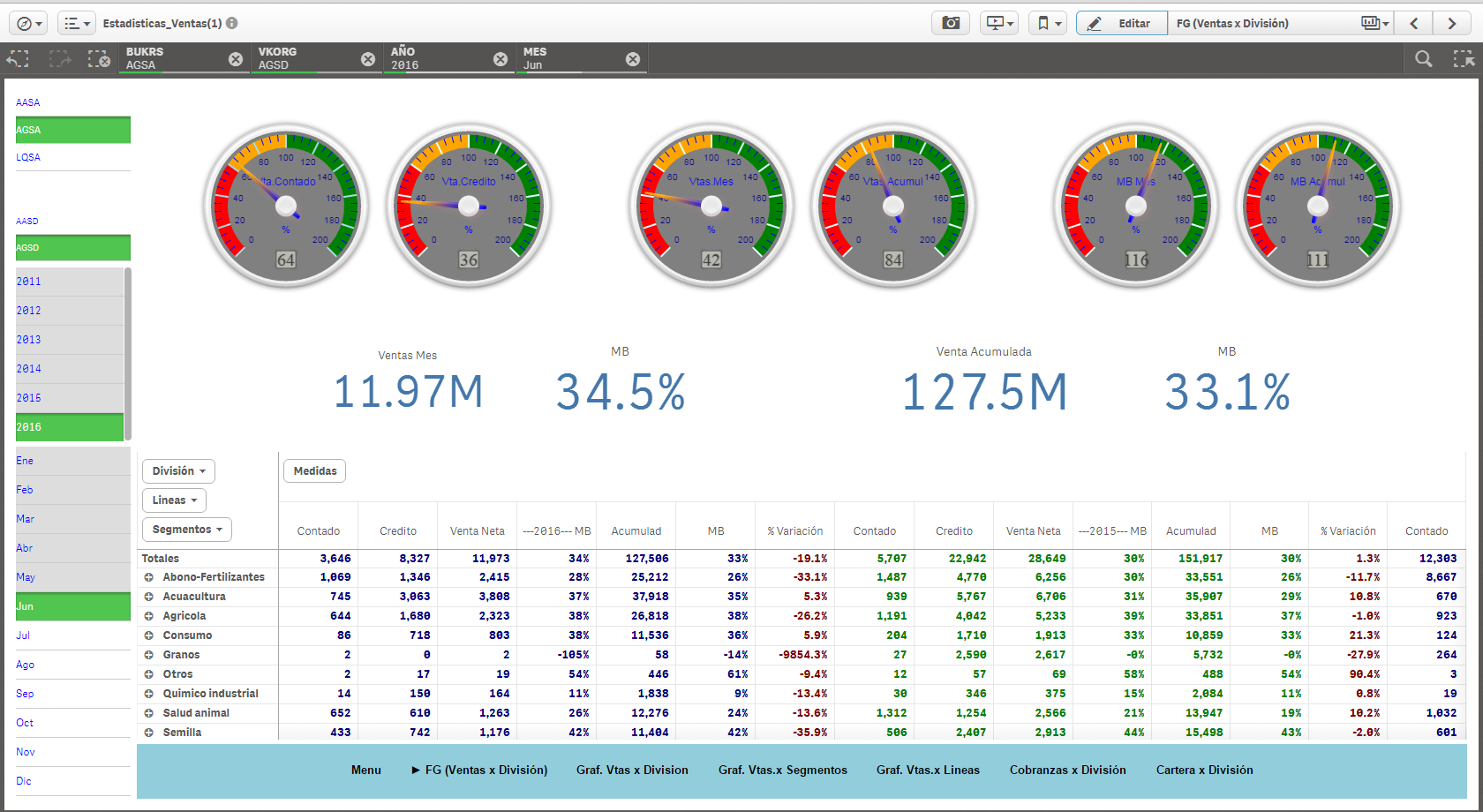Screen dimensions: 1483x812
Task: Select year 2014
Action: click(70, 369)
